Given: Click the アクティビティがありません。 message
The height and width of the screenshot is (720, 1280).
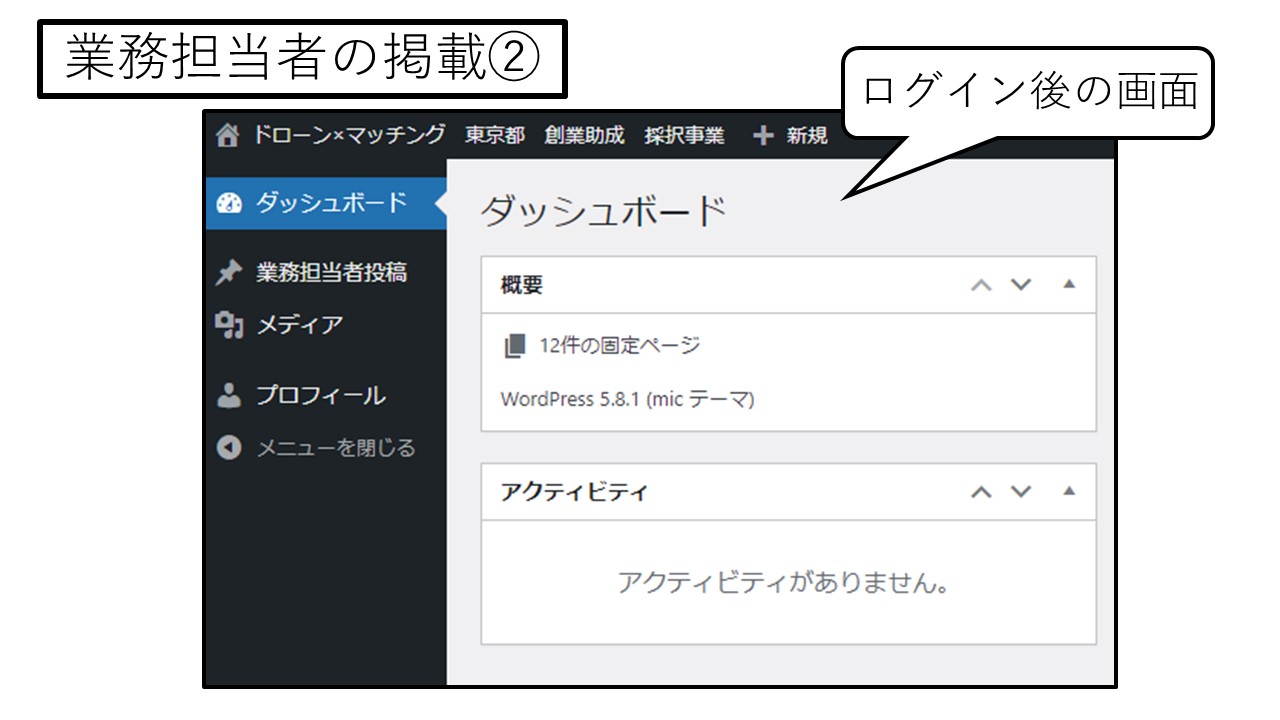Looking at the screenshot, I should click(x=783, y=582).
